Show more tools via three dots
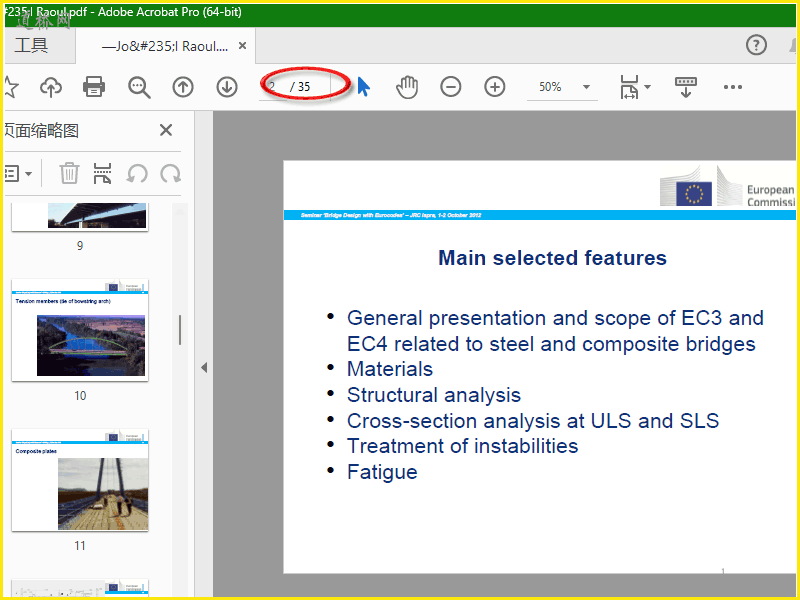This screenshot has height=600, width=800. 733,87
